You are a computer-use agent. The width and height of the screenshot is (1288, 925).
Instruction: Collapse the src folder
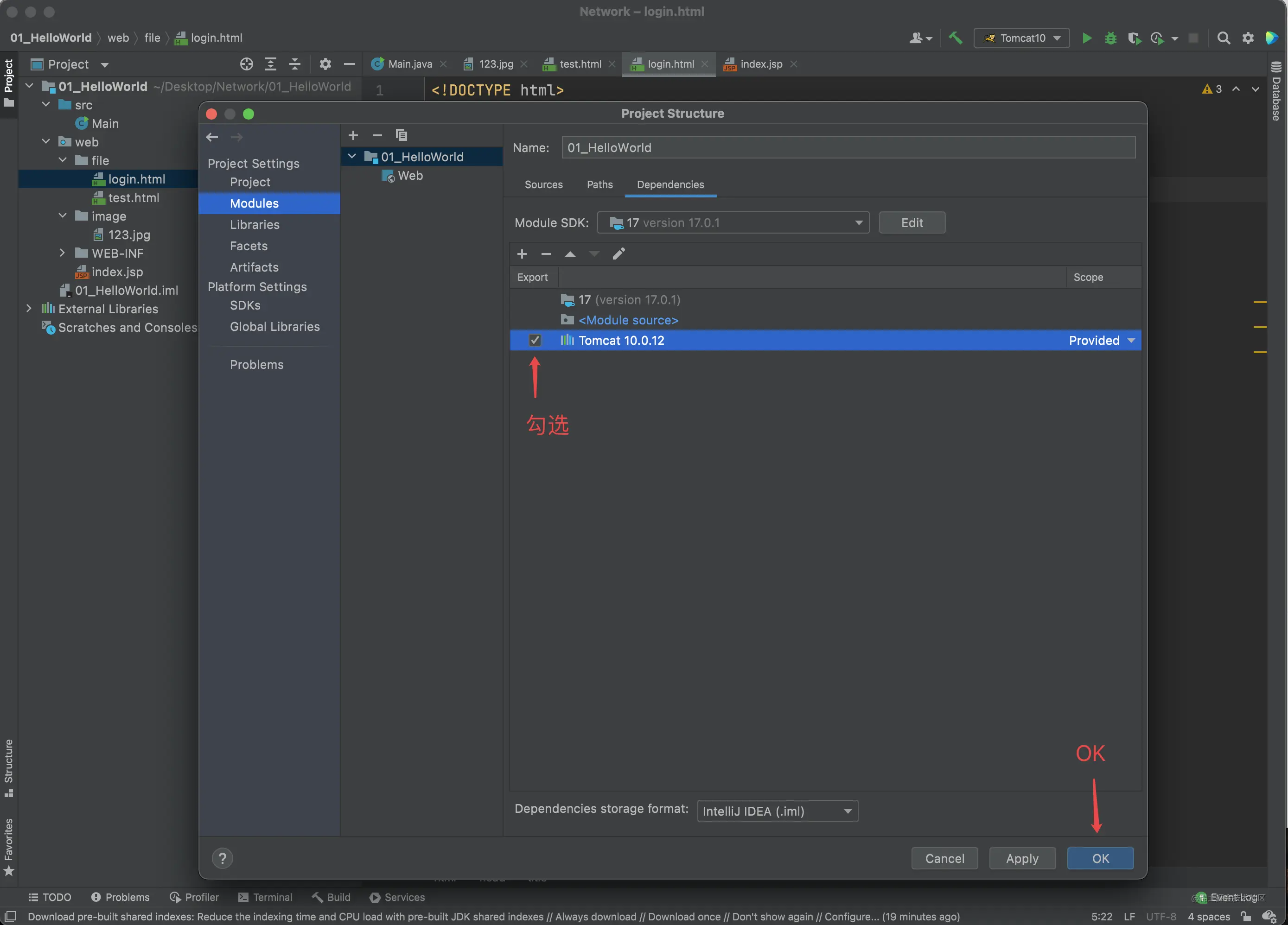(x=46, y=105)
